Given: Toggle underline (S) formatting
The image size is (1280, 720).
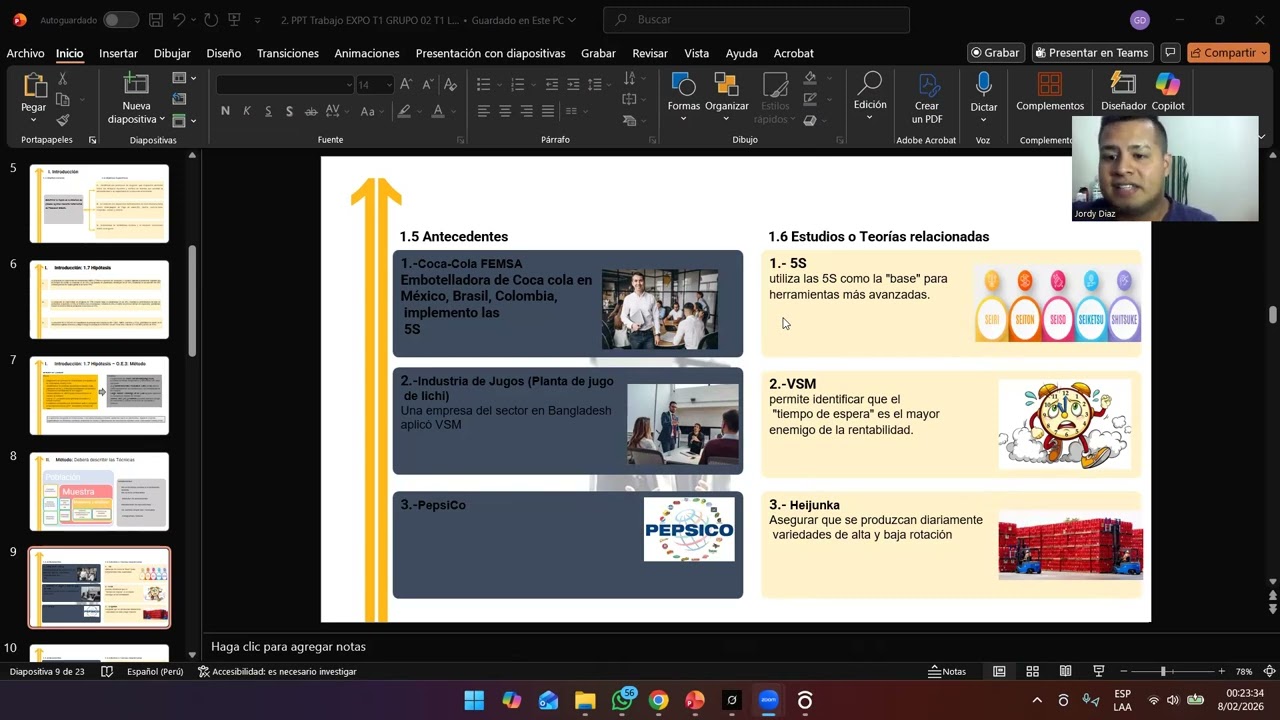Looking at the screenshot, I should click(x=268, y=111).
